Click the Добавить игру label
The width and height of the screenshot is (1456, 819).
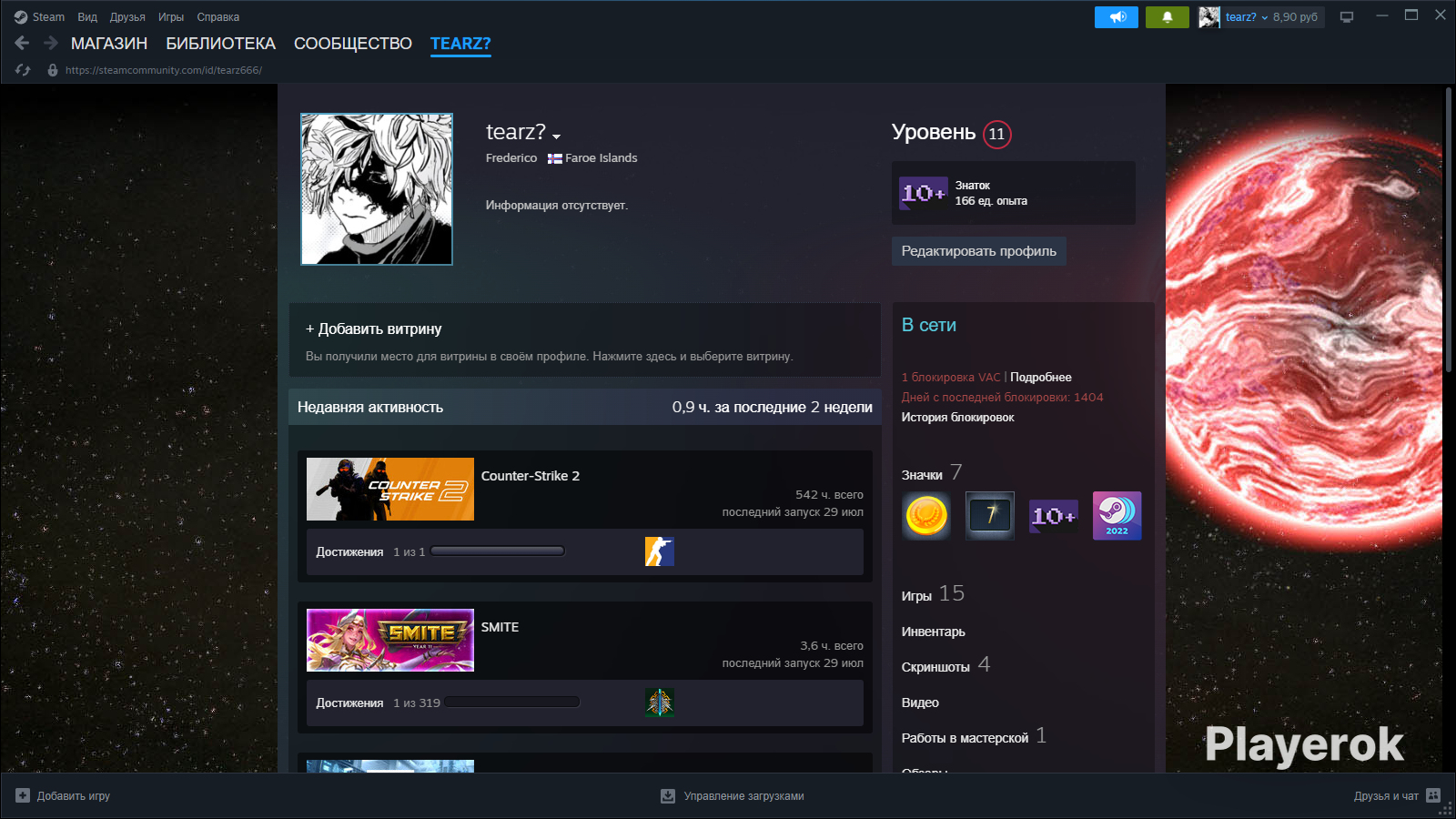pyautogui.click(x=74, y=796)
